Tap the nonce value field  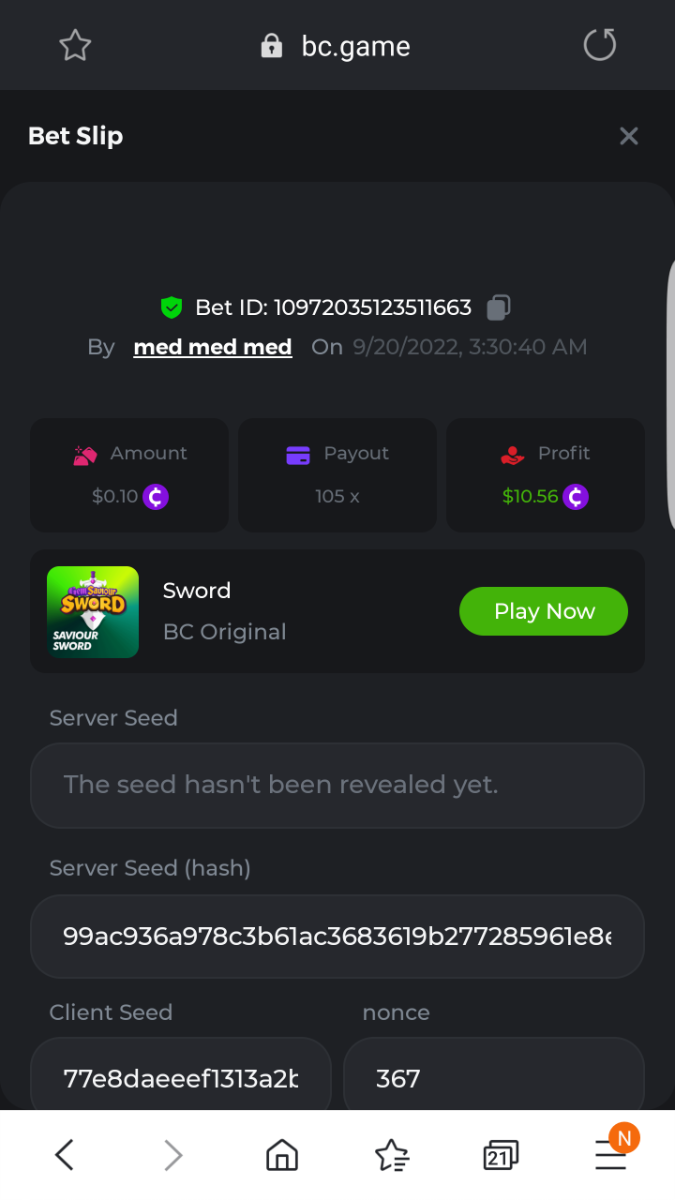pos(493,1078)
